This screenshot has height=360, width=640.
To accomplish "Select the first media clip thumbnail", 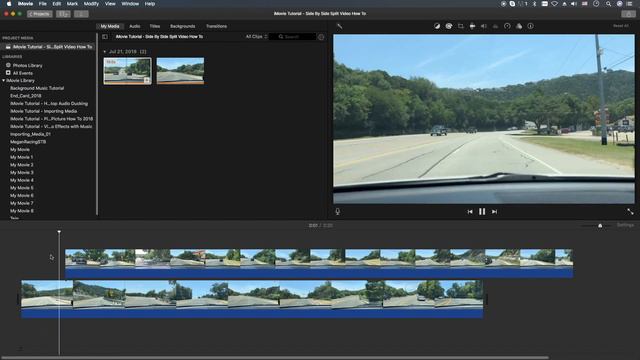I will click(127, 71).
